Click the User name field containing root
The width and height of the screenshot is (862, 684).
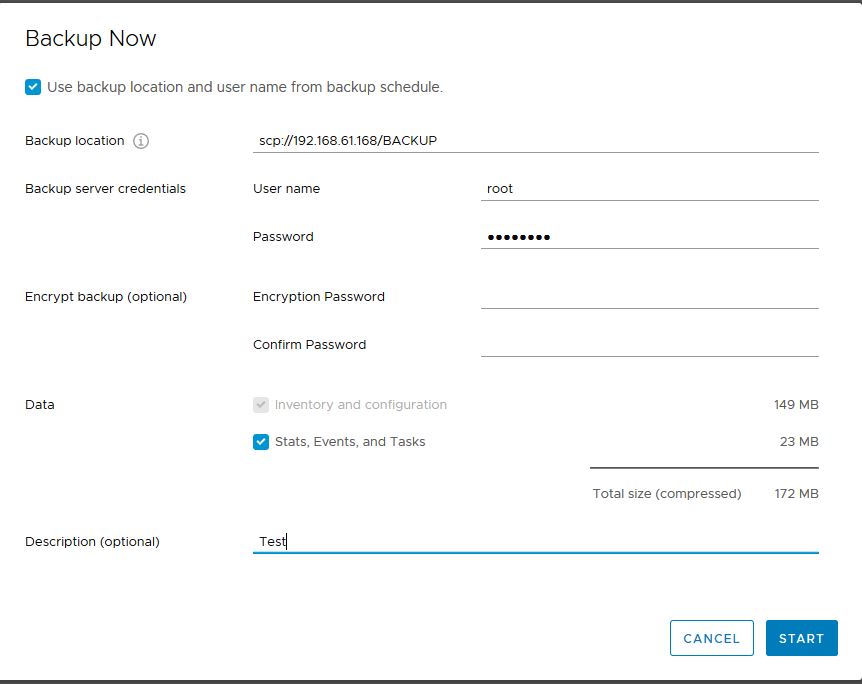pos(650,189)
